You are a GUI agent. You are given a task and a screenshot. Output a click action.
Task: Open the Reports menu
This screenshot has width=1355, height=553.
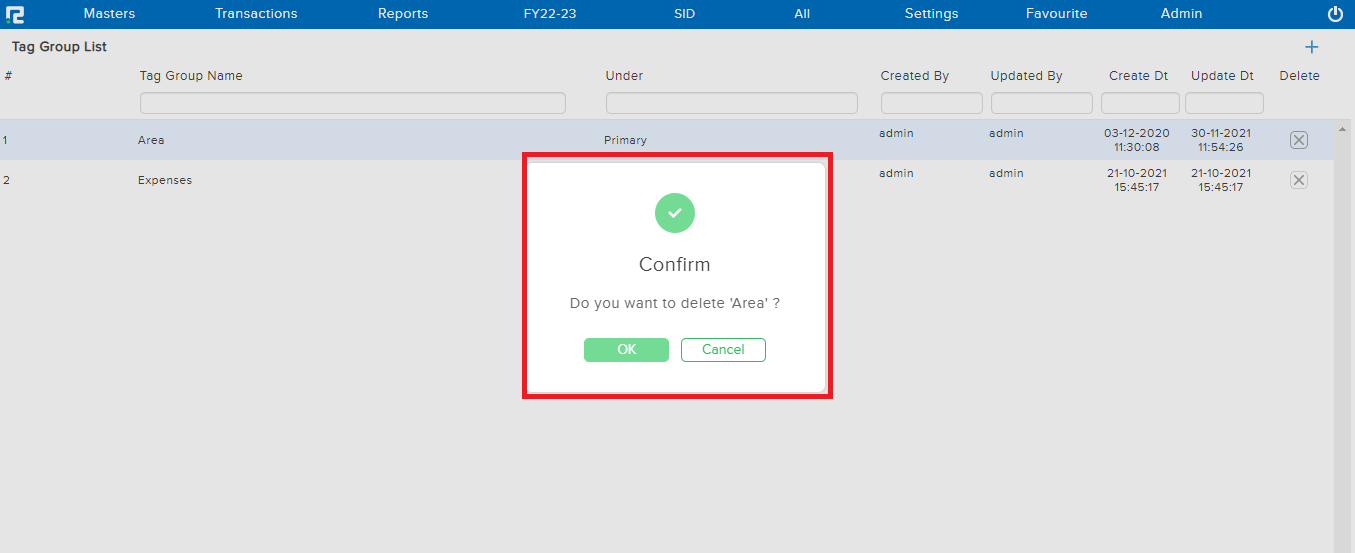[x=403, y=14]
